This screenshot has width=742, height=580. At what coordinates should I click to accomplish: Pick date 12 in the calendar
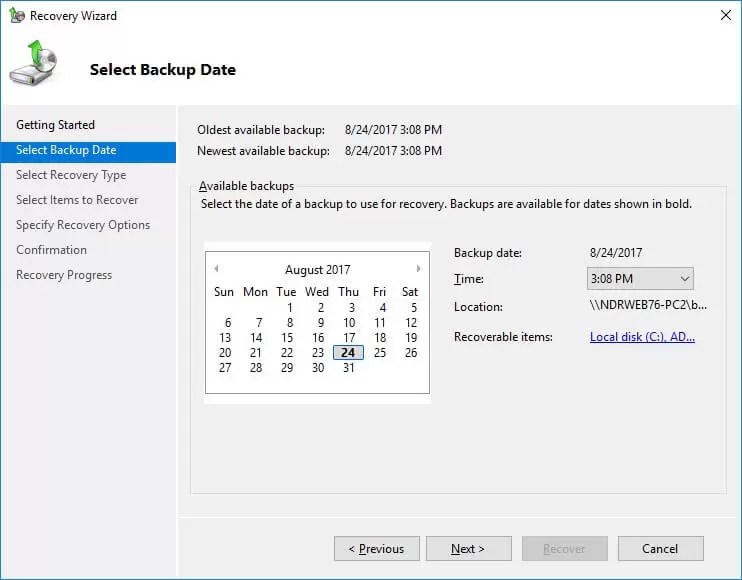[411, 323]
